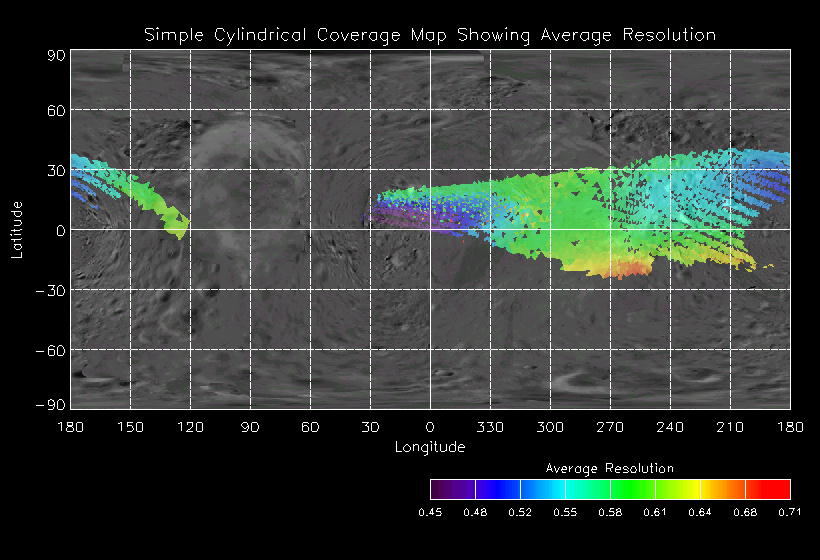Click the Latitude axis label
This screenshot has height=560, width=820.
pos(17,230)
